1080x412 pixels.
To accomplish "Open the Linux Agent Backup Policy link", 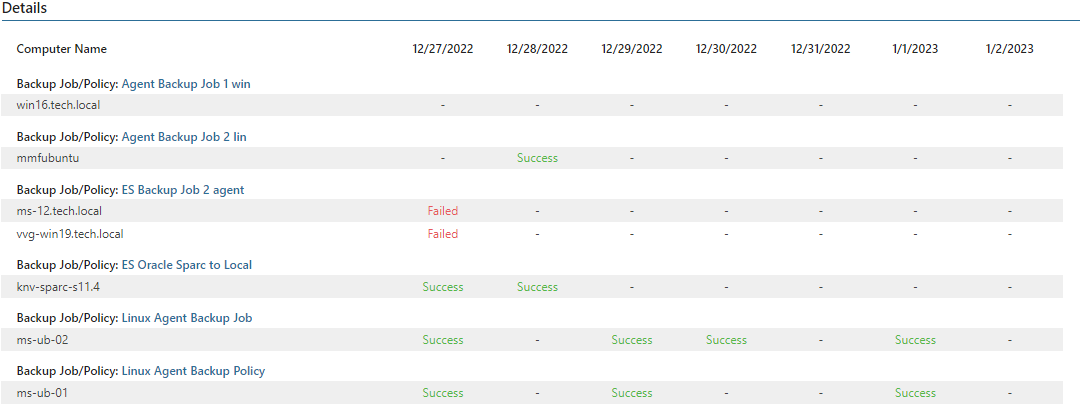I will tap(193, 371).
